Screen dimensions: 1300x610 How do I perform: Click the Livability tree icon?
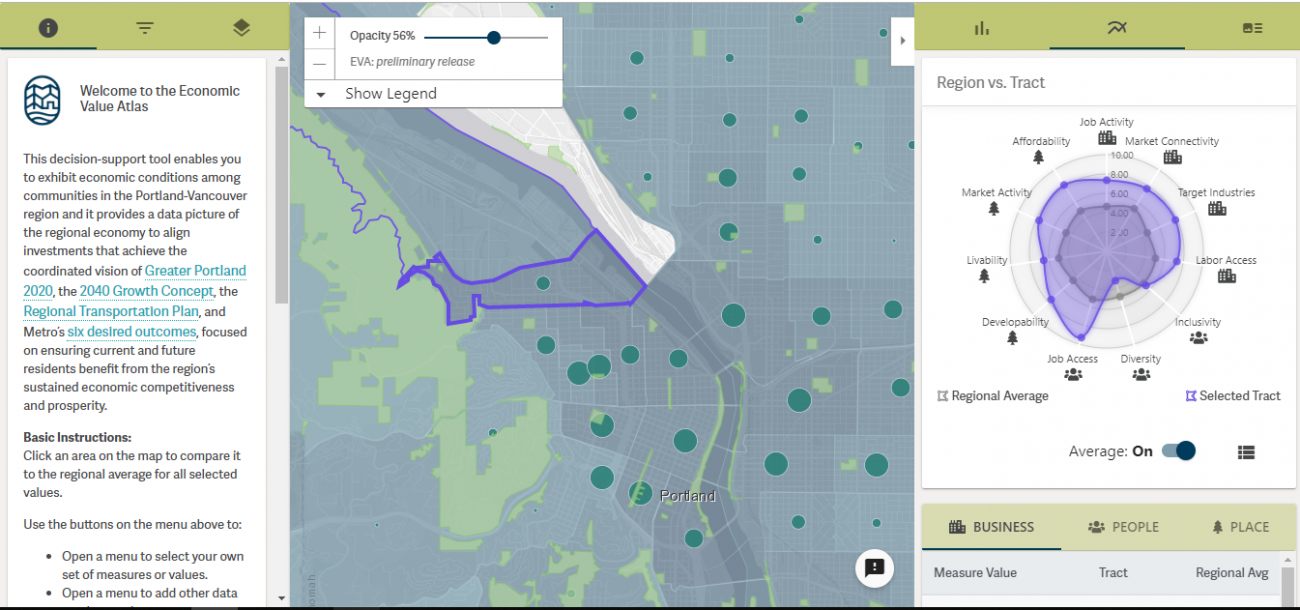(985, 276)
